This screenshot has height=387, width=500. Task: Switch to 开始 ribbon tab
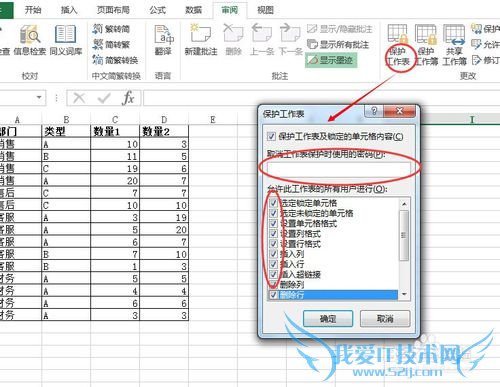(x=33, y=10)
